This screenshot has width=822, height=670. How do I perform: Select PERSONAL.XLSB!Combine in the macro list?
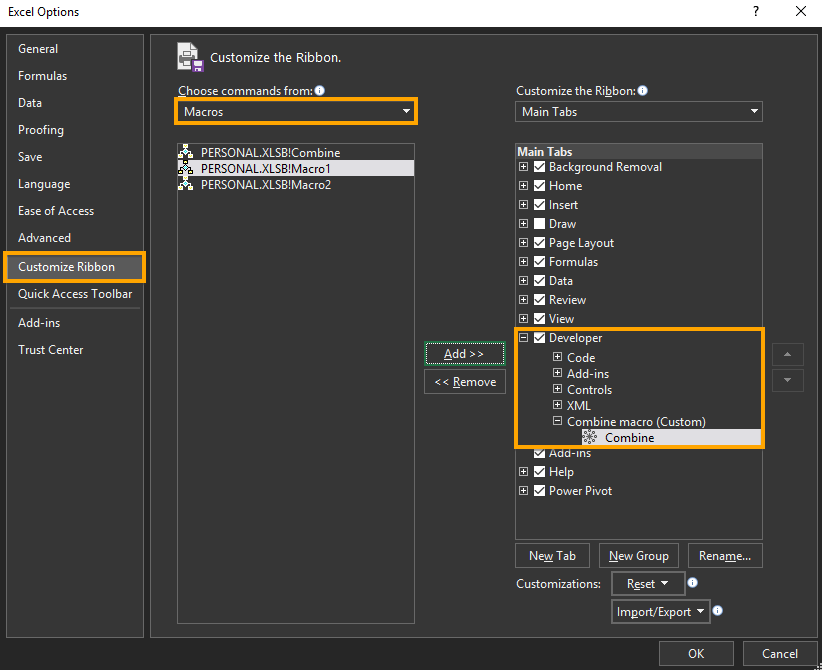click(296, 153)
